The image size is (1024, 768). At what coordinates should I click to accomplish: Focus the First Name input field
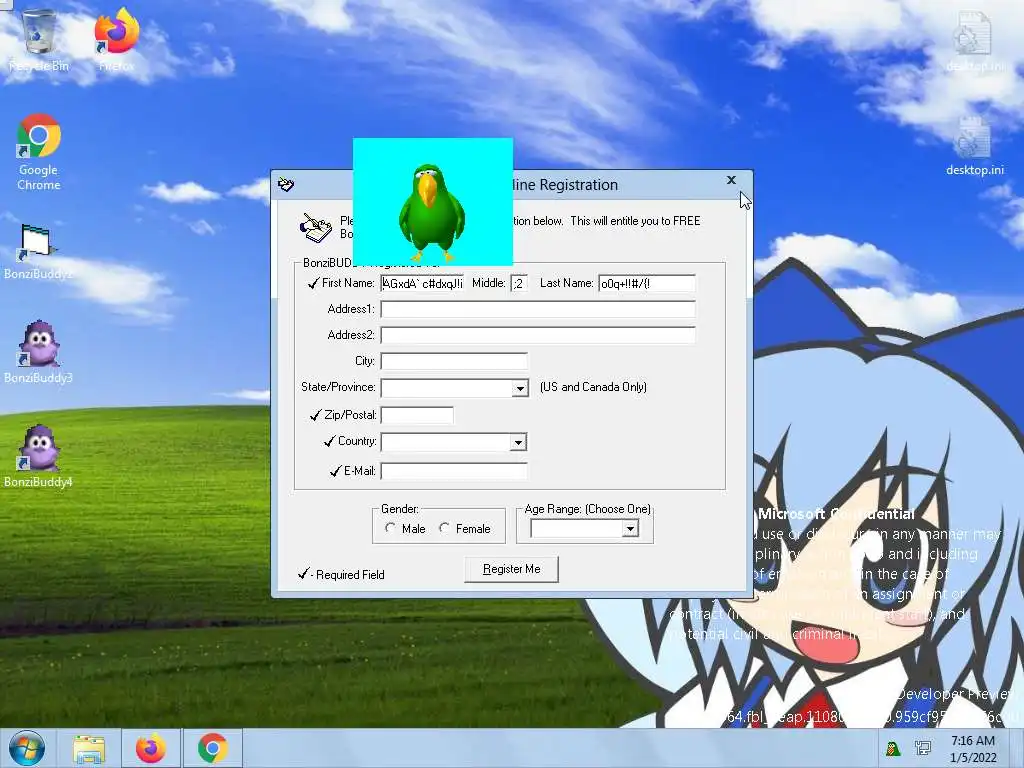click(x=423, y=283)
